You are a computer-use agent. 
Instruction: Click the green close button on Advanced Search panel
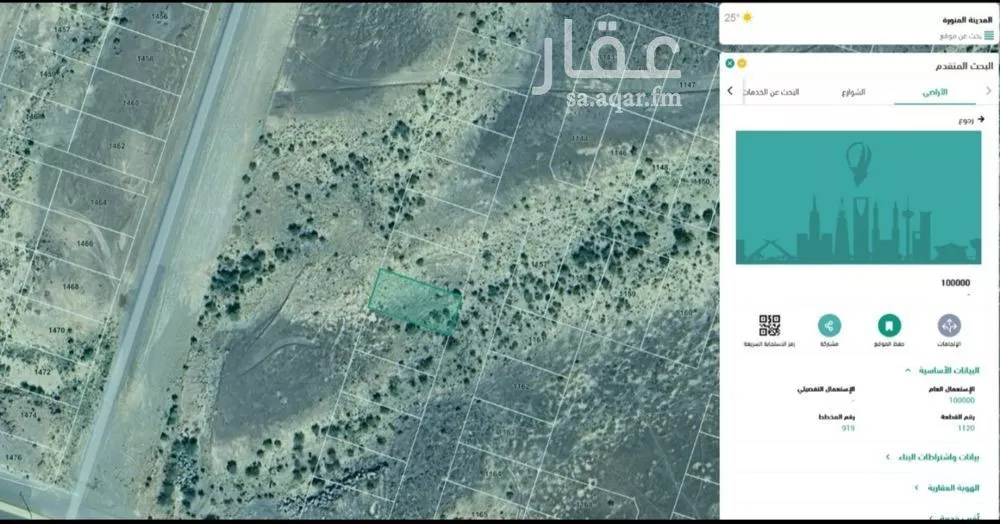(730, 63)
